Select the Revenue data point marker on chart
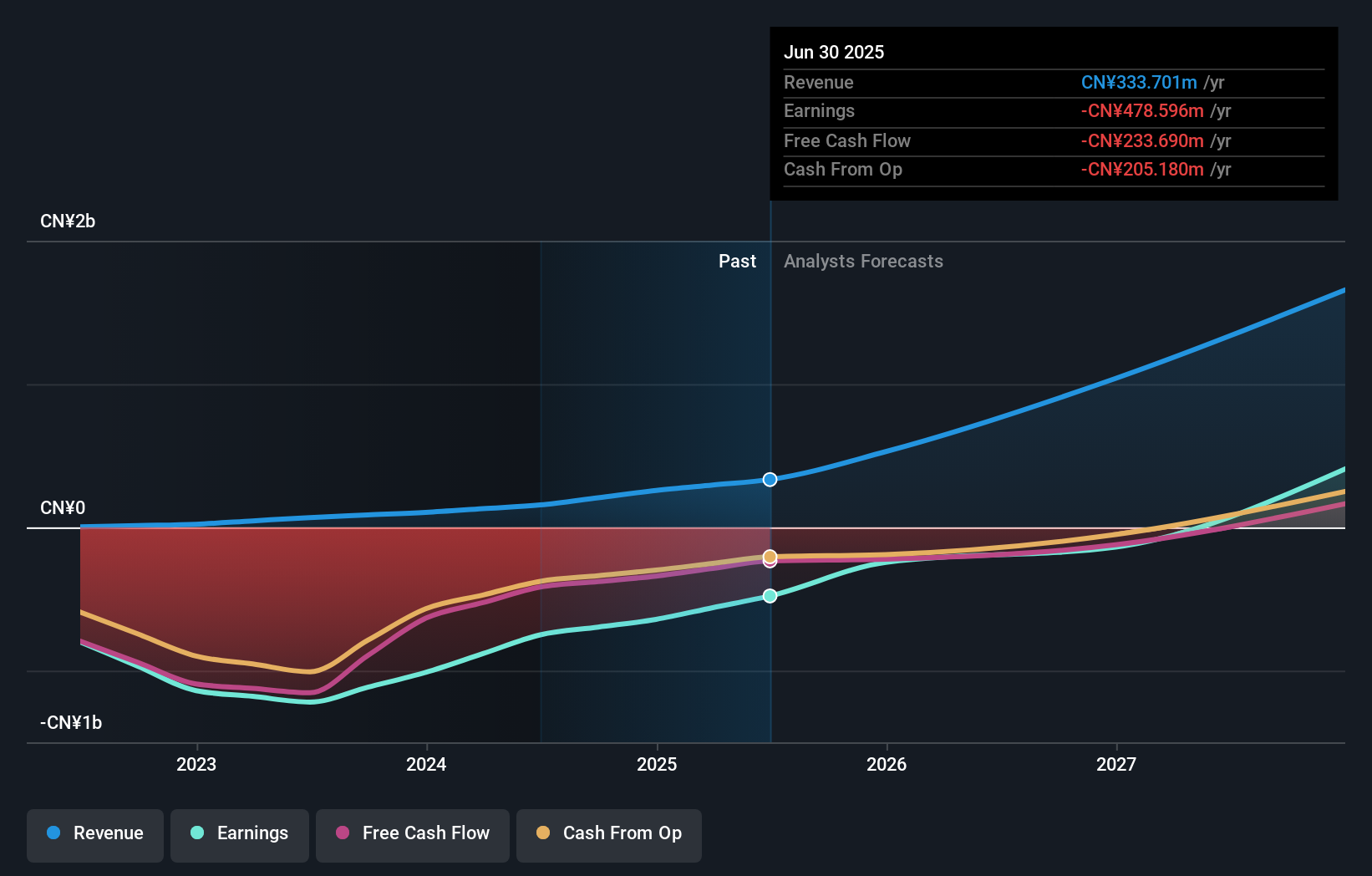The height and width of the screenshot is (876, 1372). 769,479
